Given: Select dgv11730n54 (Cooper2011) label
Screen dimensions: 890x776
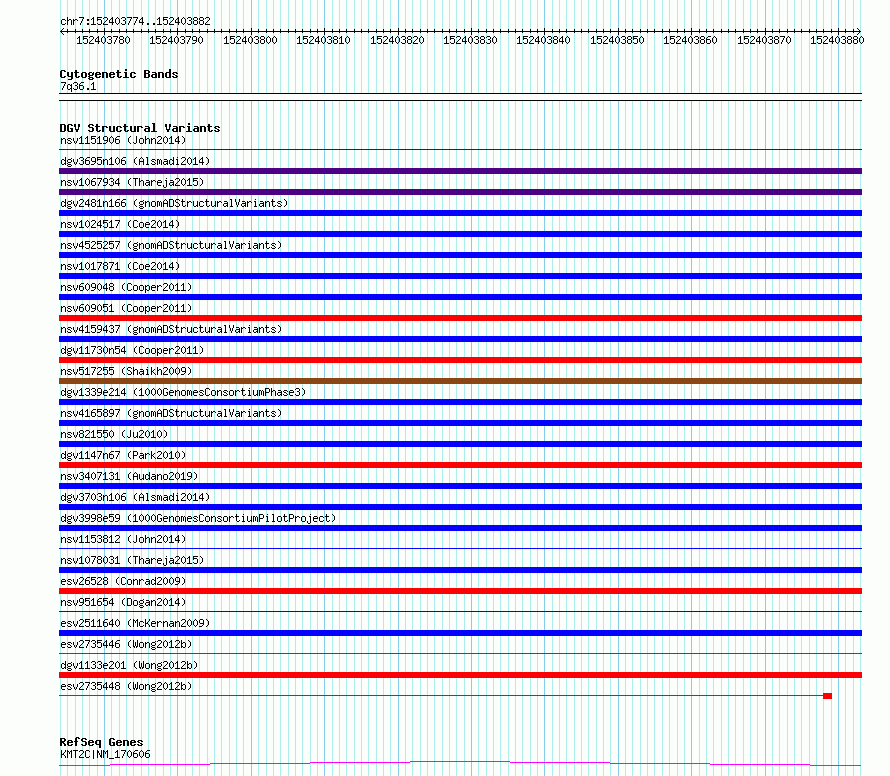Looking at the screenshot, I should click(x=132, y=350).
